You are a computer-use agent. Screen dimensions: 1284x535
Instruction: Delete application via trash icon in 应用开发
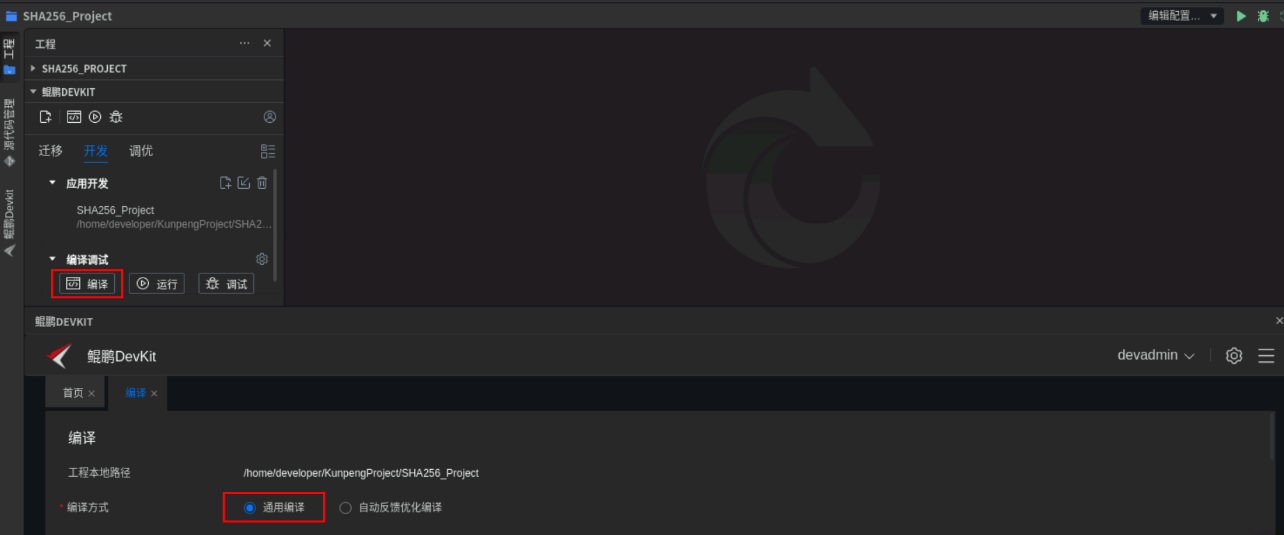[262, 183]
